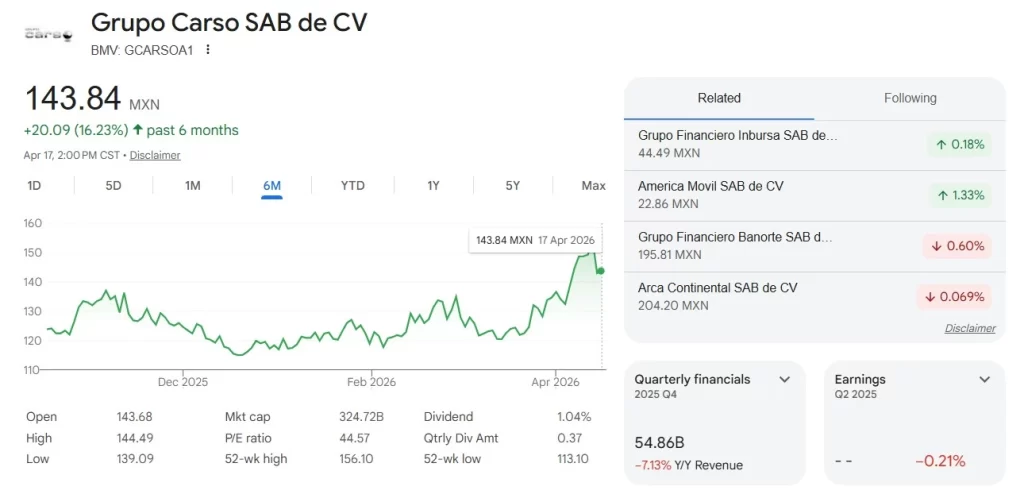
Task: Open Arca Continental SAB de CV stock
Action: tap(717, 288)
